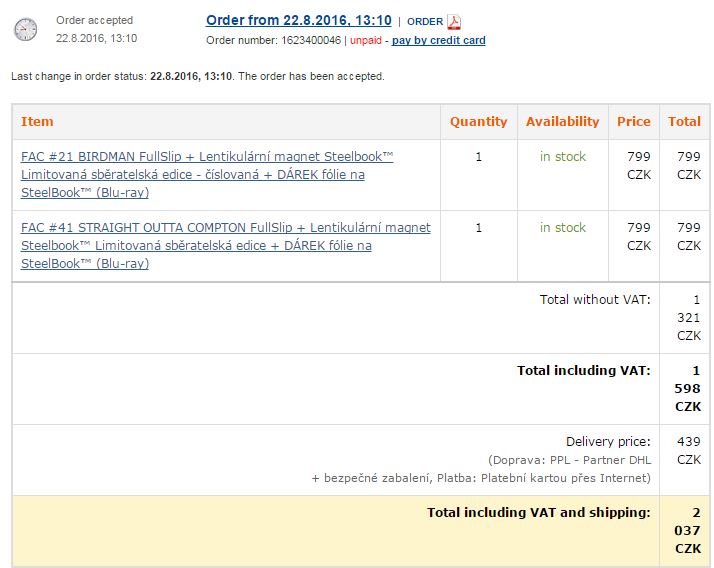Click the small ORDER link
The height and width of the screenshot is (568, 714).
[x=425, y=22]
